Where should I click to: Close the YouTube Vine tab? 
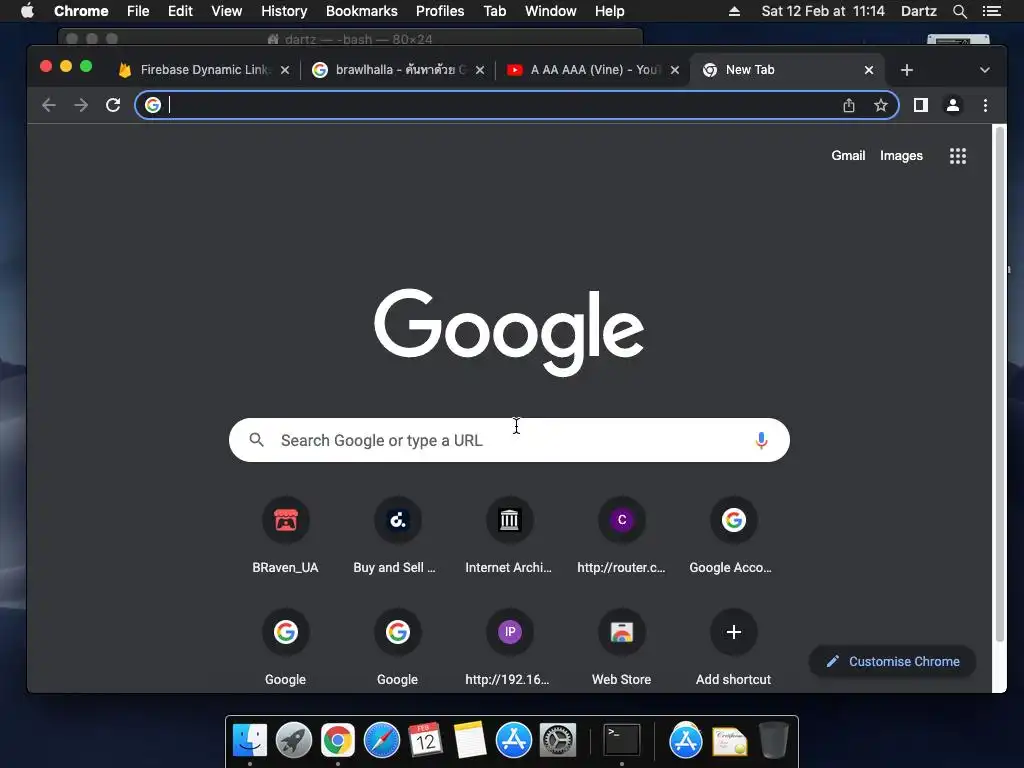[x=675, y=70]
